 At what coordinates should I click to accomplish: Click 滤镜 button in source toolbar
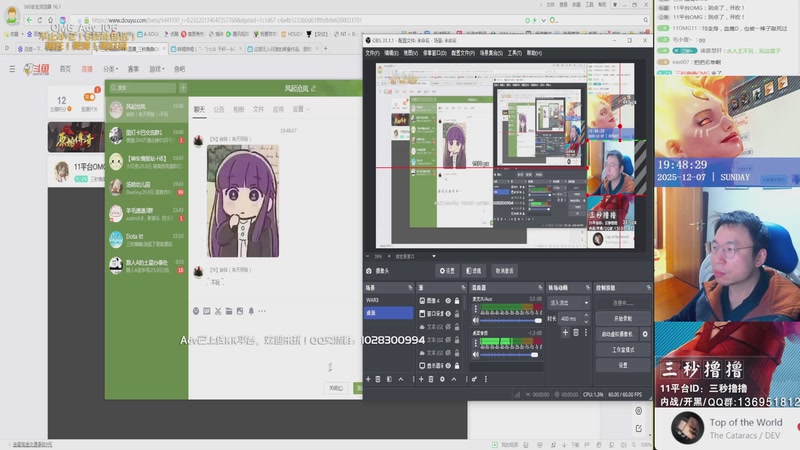tap(474, 271)
